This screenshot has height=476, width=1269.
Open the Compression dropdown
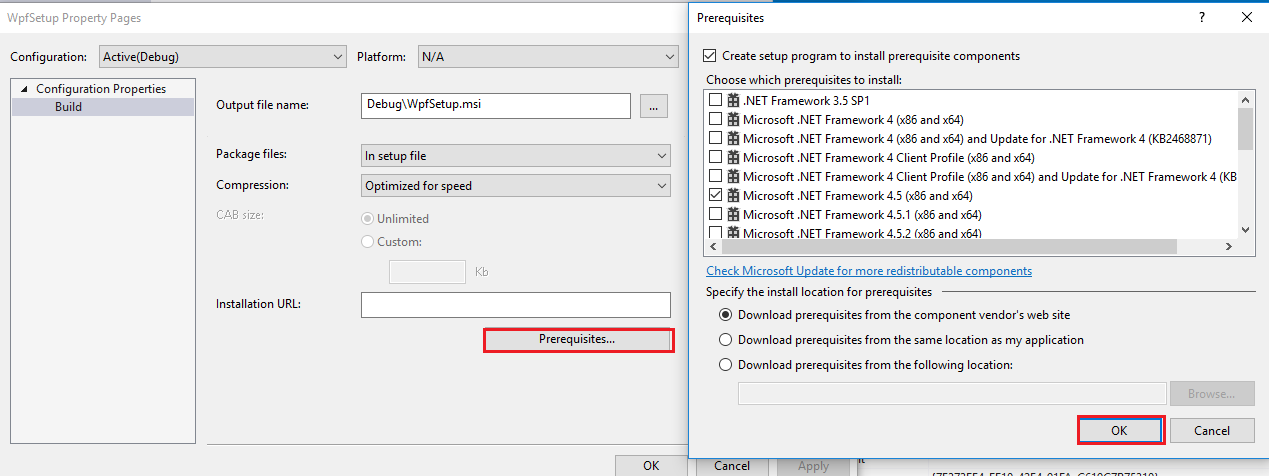pyautogui.click(x=515, y=186)
